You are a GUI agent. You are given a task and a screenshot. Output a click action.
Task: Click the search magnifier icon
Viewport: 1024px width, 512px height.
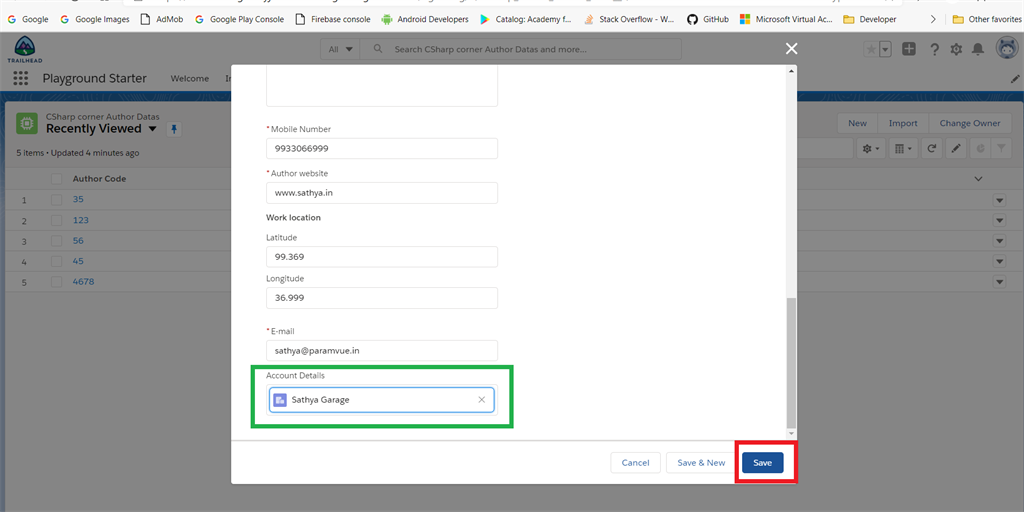coord(376,49)
